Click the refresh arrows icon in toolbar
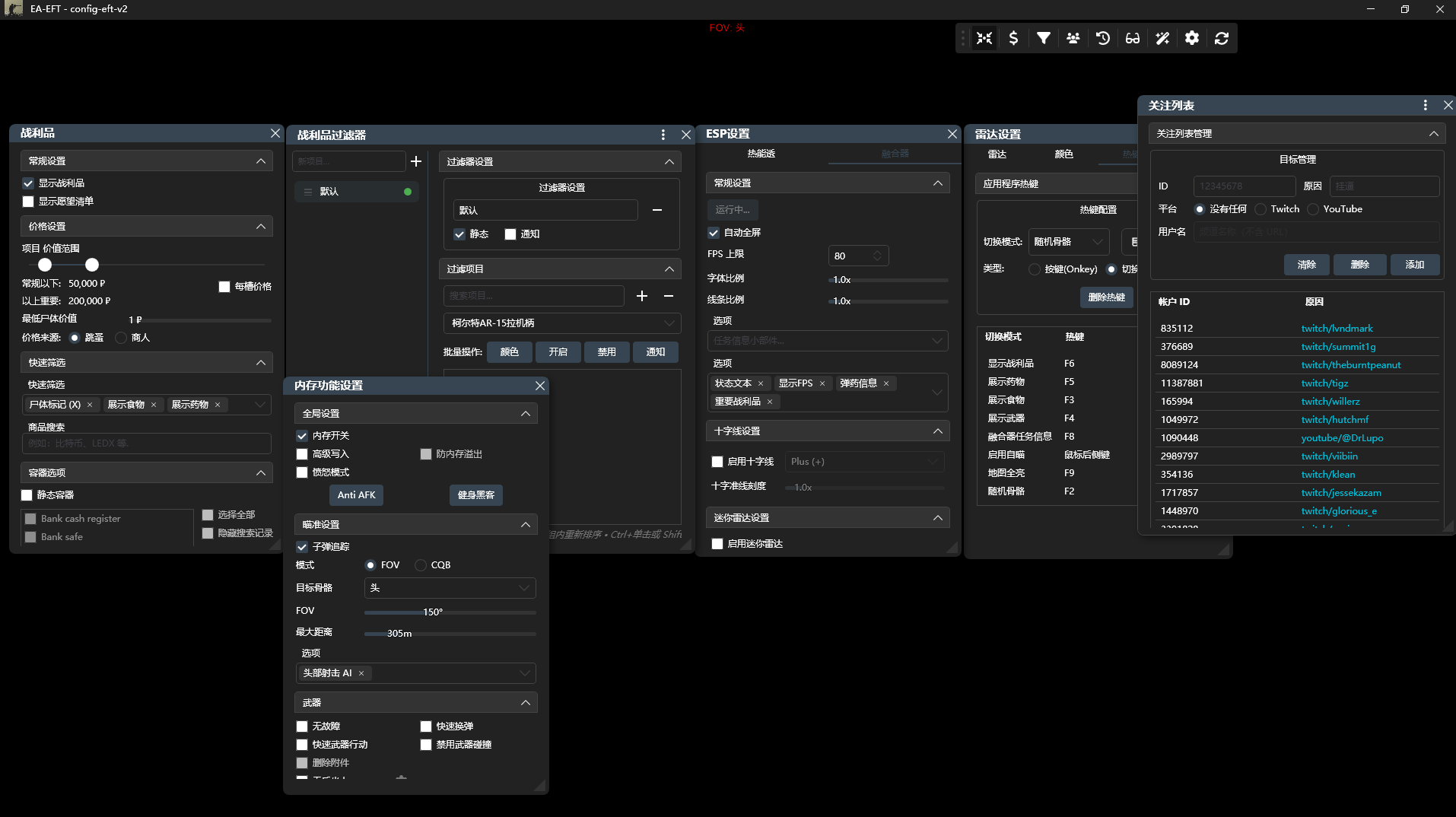 1222,38
